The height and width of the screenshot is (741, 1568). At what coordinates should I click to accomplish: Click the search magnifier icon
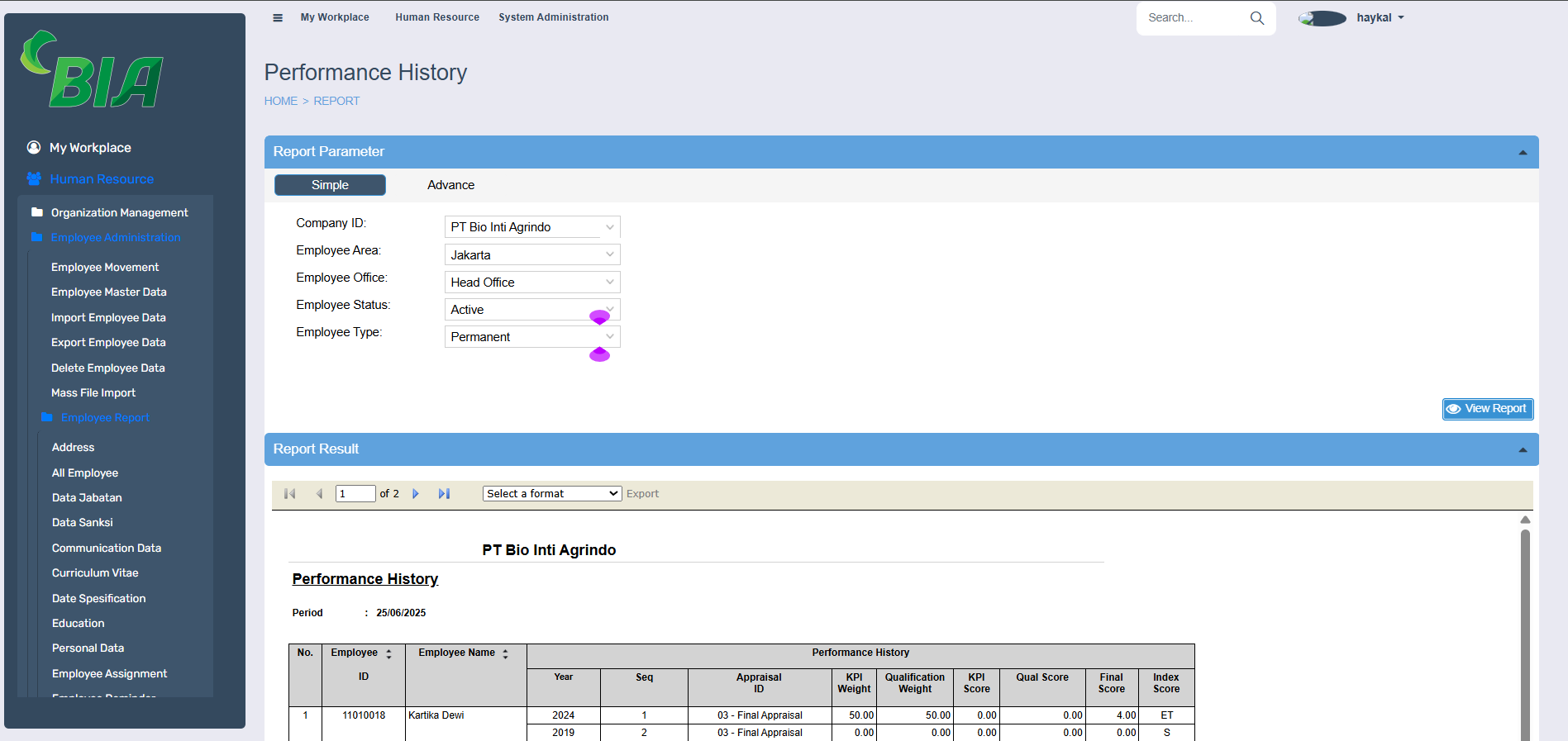coord(1257,17)
